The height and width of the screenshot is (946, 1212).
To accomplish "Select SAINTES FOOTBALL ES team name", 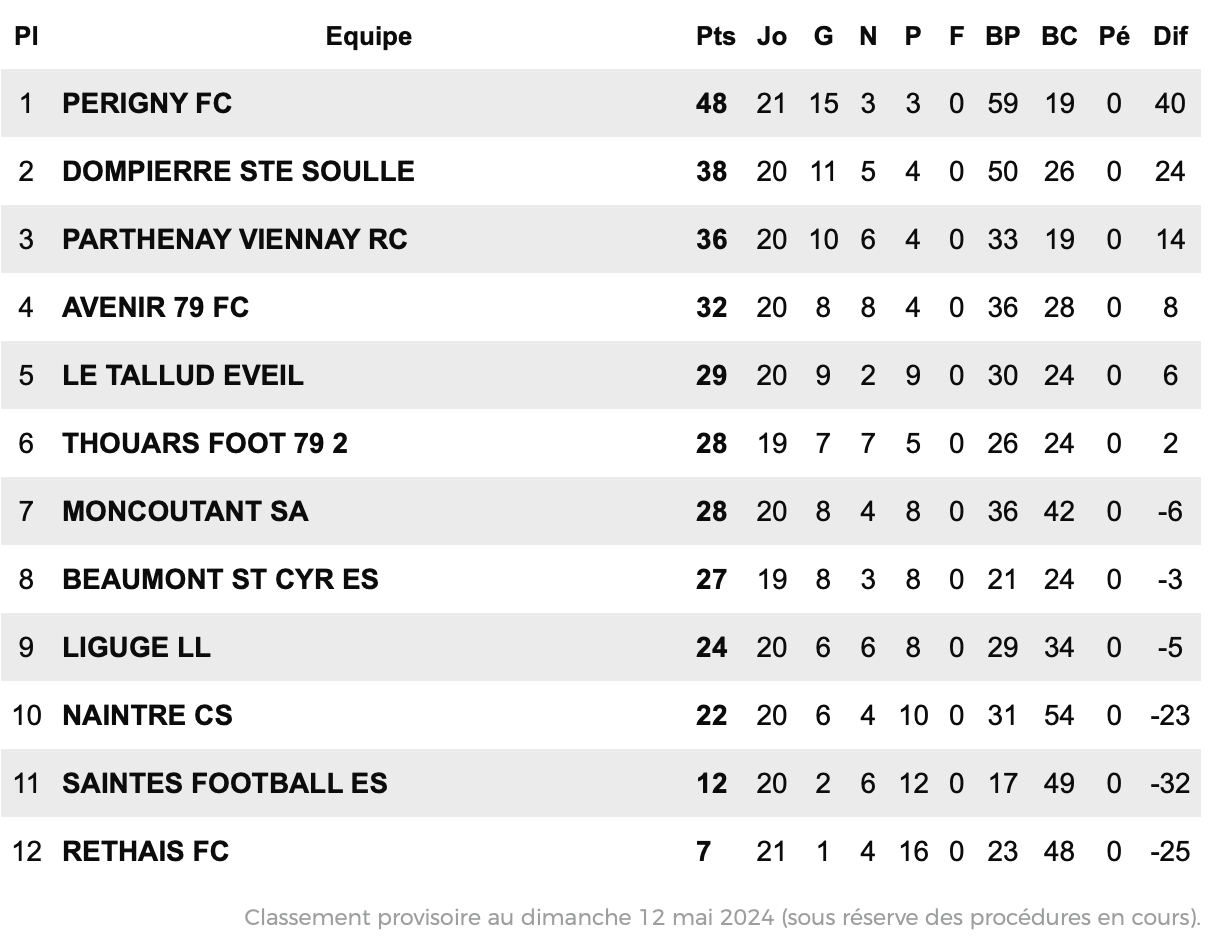I will pyautogui.click(x=225, y=783).
